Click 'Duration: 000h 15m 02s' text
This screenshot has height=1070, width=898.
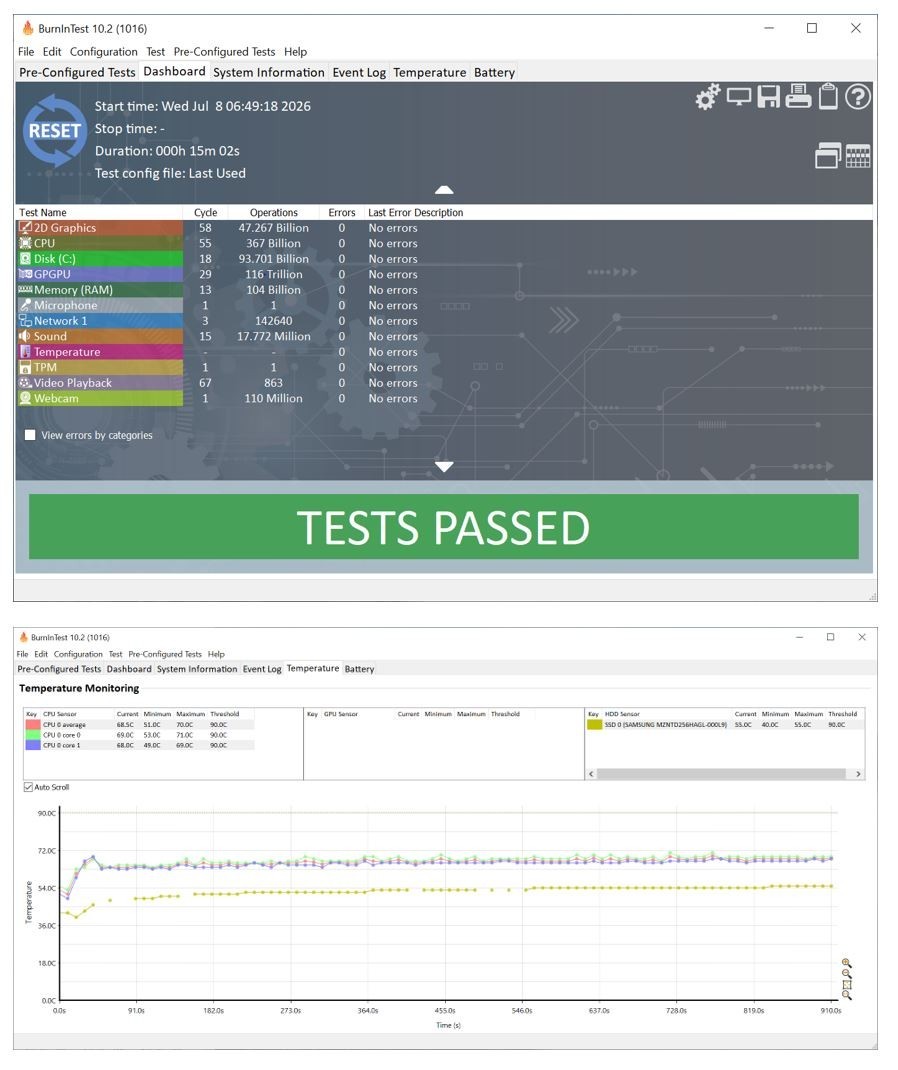(167, 151)
